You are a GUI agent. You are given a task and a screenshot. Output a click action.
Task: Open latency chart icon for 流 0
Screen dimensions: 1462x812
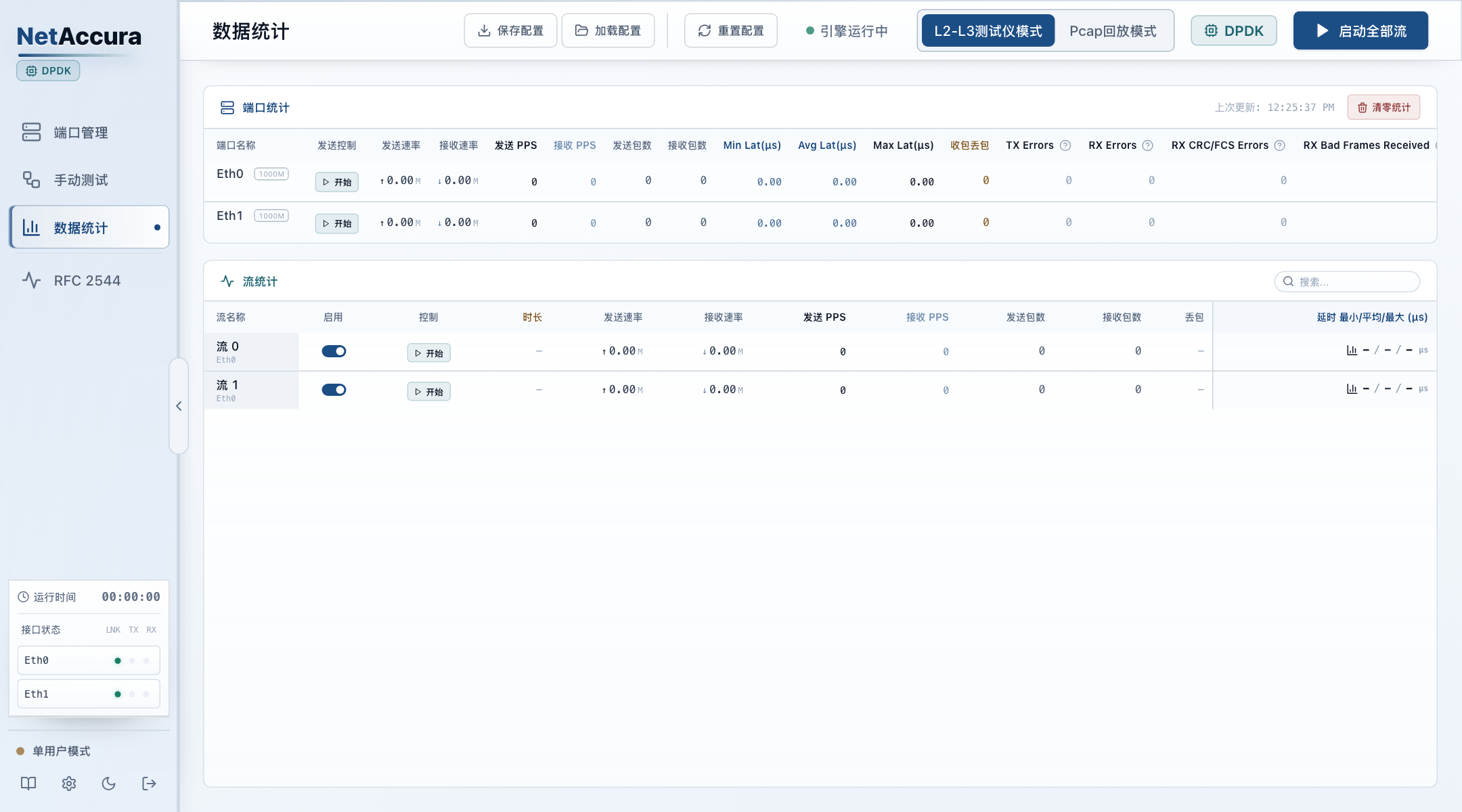(x=1352, y=351)
